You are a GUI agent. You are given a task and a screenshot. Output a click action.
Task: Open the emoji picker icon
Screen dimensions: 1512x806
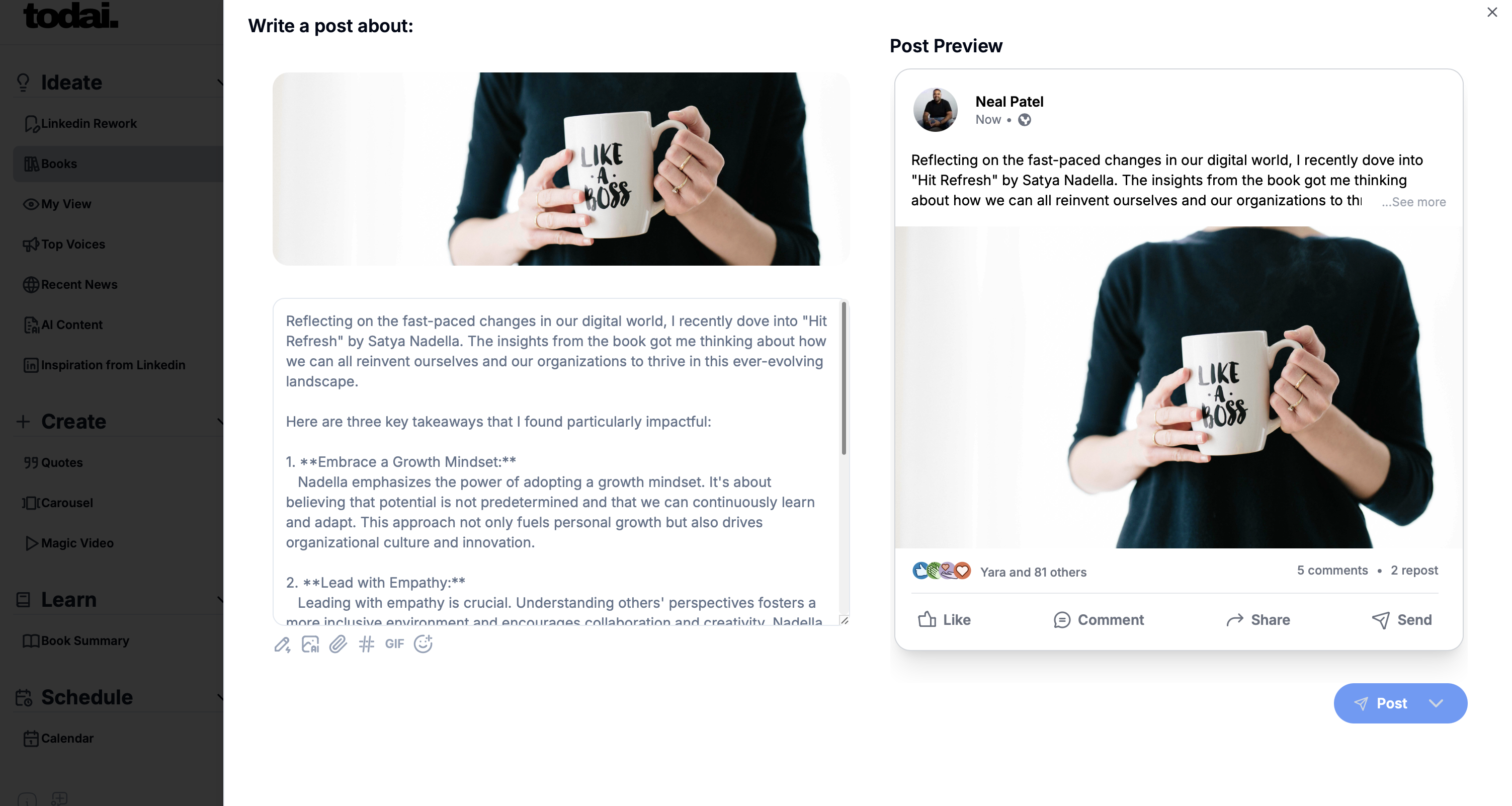point(423,644)
